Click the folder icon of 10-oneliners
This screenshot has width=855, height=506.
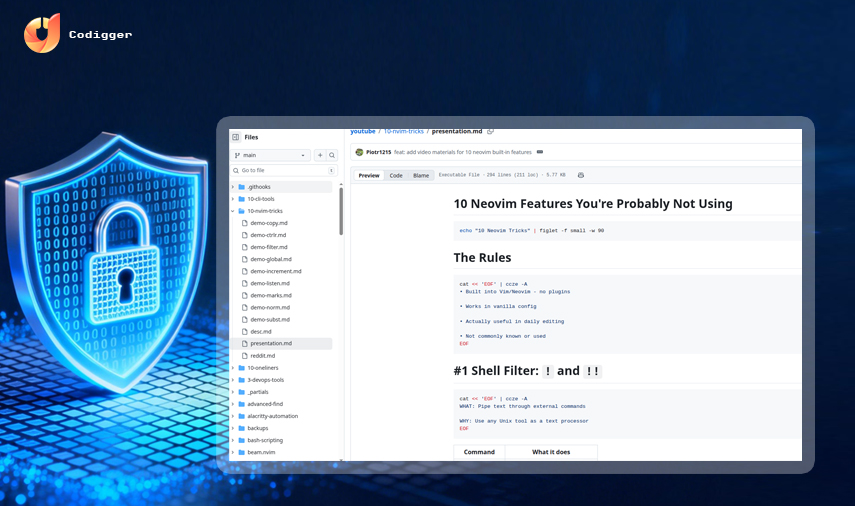point(242,368)
